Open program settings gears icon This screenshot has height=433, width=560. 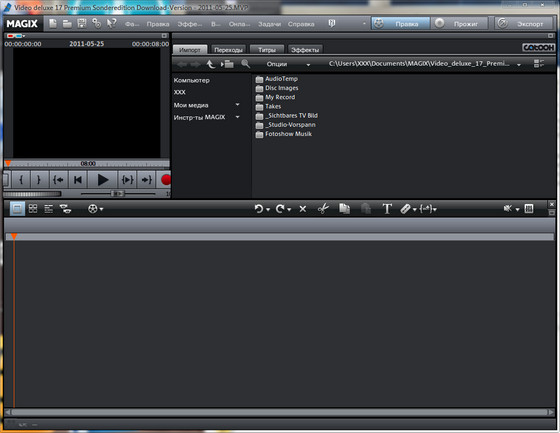coord(96,24)
